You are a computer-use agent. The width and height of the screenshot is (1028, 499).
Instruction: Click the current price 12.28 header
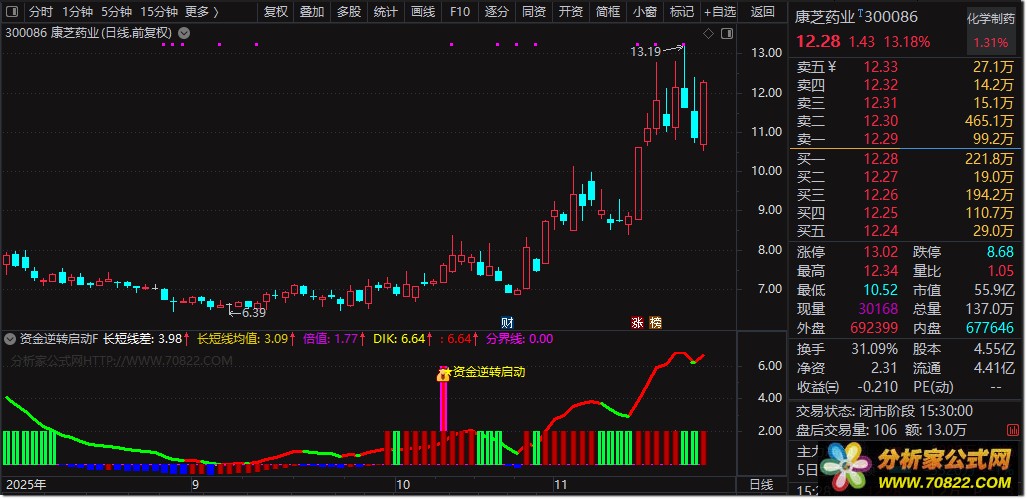coord(818,42)
